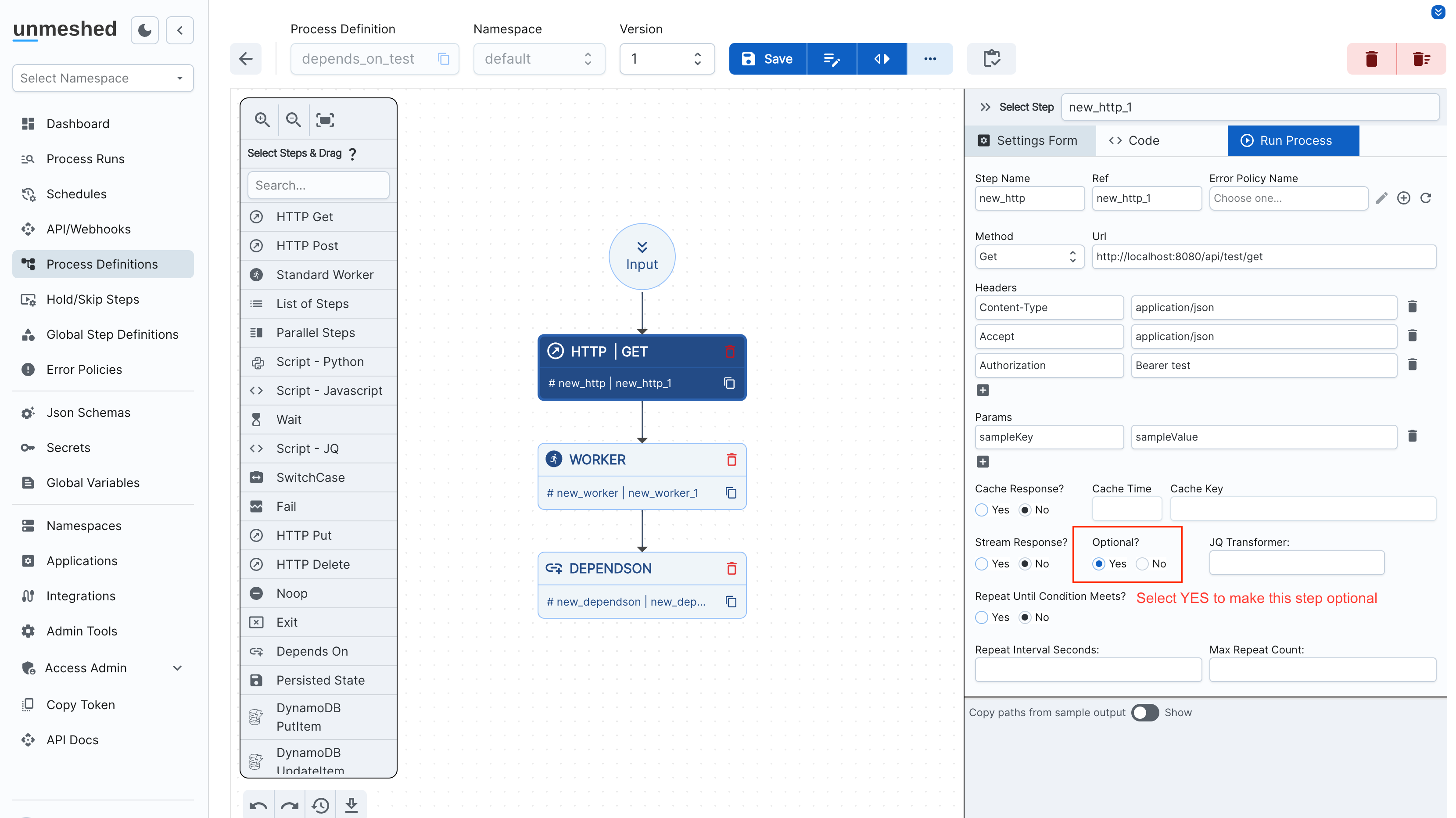This screenshot has width=1456, height=818.
Task: Delete the Authorization header row
Action: click(1412, 365)
